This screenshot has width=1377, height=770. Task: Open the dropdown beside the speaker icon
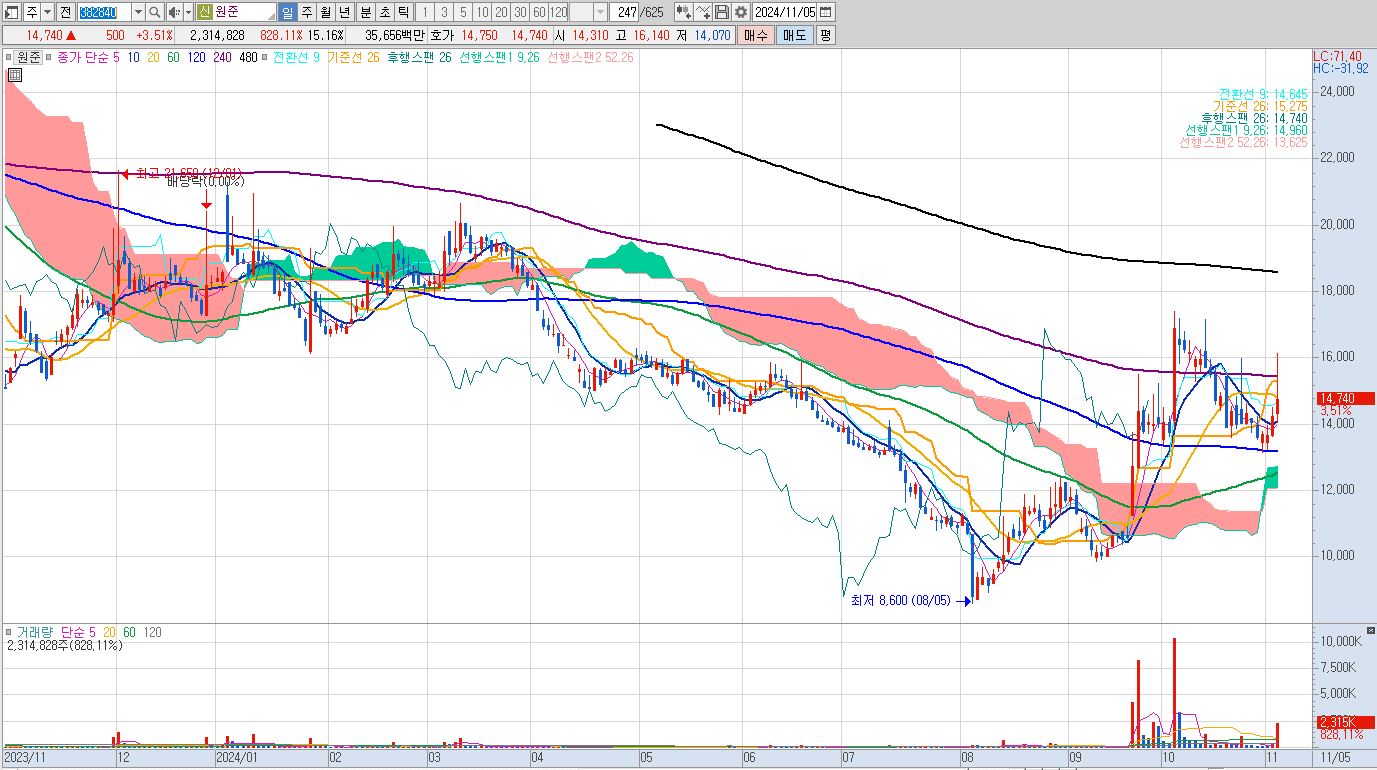click(188, 12)
